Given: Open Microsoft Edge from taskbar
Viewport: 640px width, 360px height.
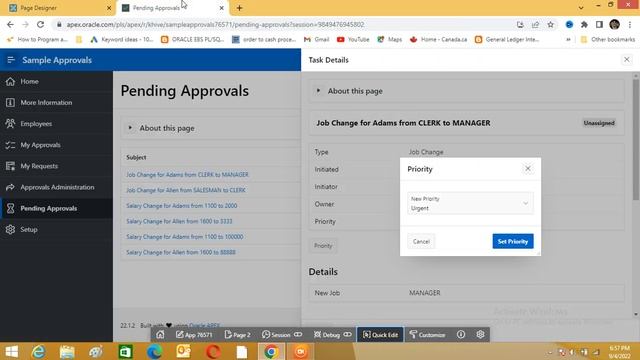Looking at the screenshot, I should coord(154,351).
